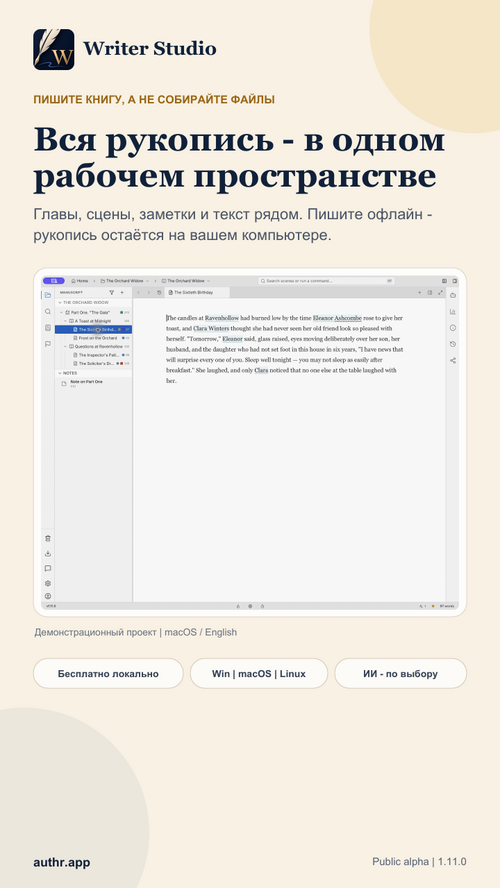The image size is (500, 888).
Task: Open the authr.app link
Action: 61,863
